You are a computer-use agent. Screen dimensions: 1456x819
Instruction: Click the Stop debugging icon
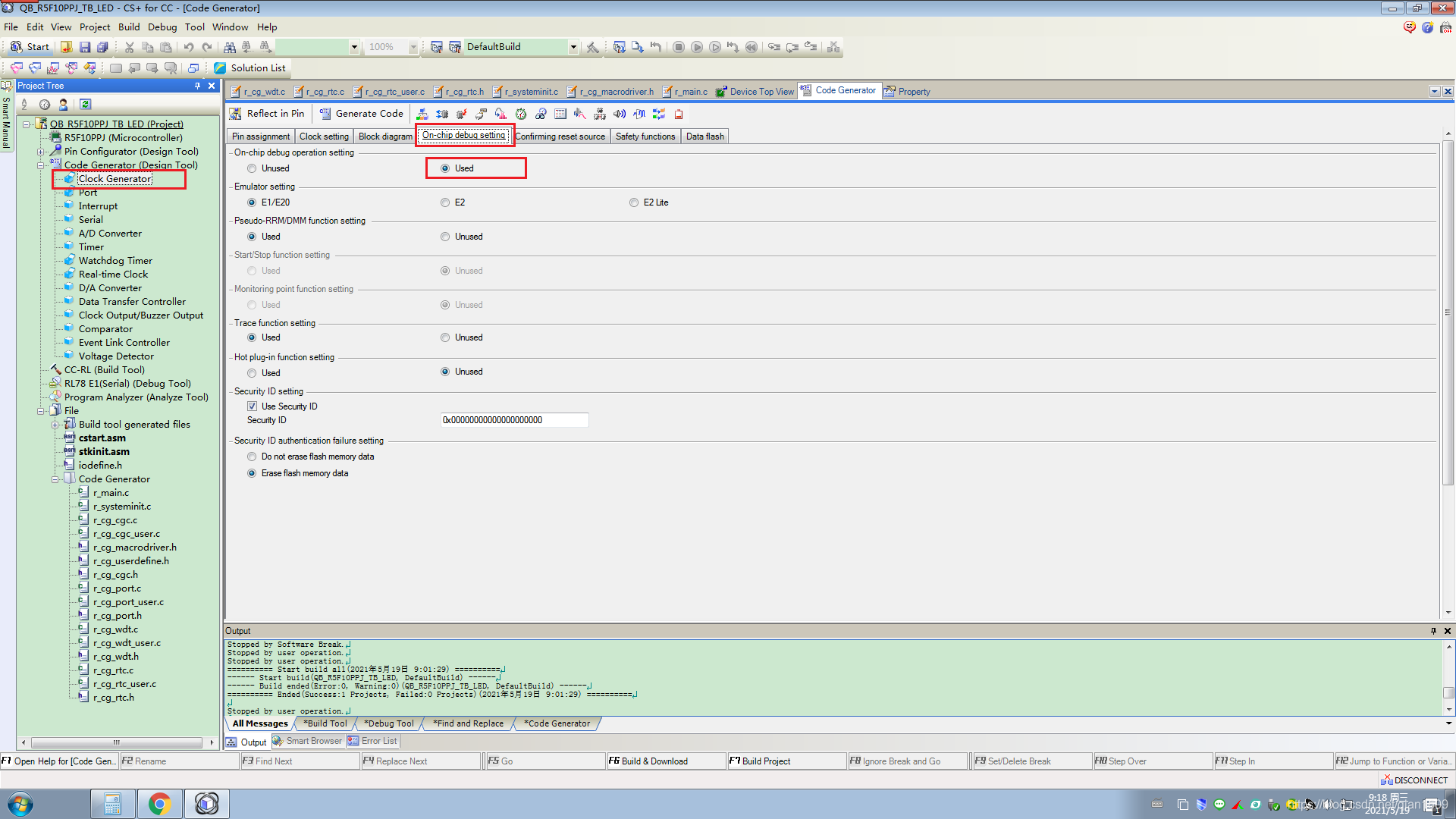pos(679,47)
